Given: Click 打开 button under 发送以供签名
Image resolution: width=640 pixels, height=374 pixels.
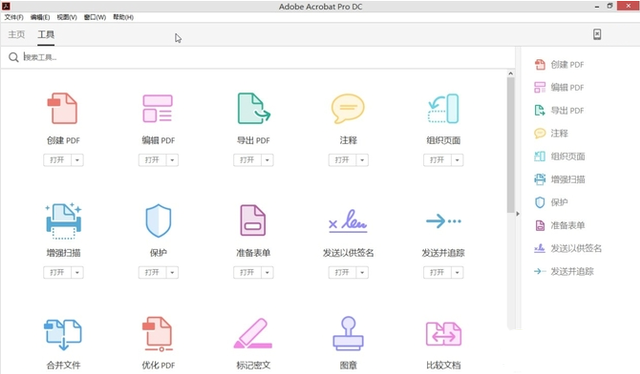Looking at the screenshot, I should pos(342,272).
